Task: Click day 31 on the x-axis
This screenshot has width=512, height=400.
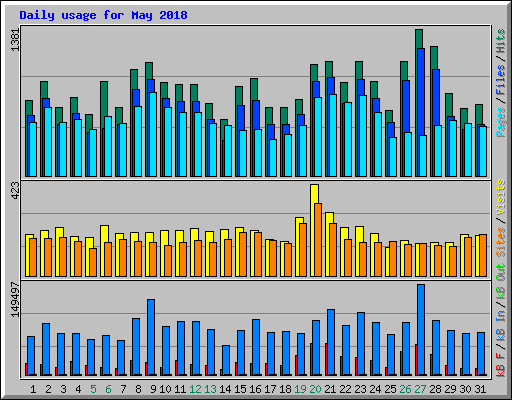Action: [x=480, y=389]
